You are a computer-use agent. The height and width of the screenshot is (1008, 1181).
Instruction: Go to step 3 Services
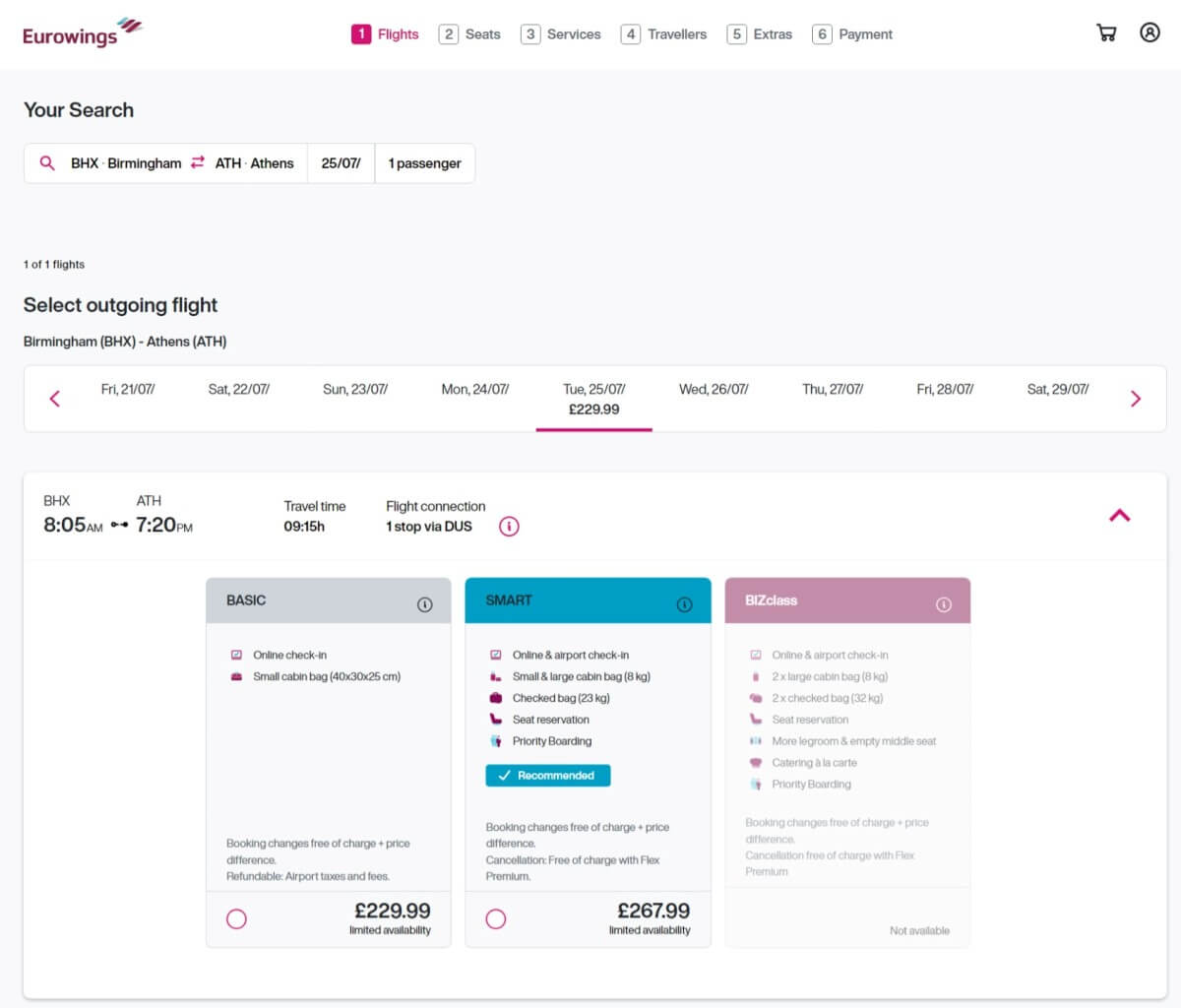(561, 34)
